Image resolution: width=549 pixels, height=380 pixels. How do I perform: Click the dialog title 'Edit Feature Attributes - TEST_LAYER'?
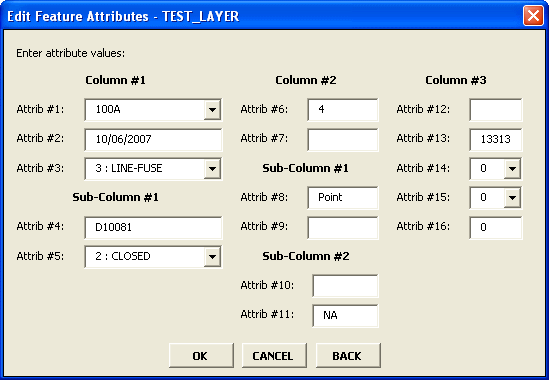pyautogui.click(x=123, y=16)
